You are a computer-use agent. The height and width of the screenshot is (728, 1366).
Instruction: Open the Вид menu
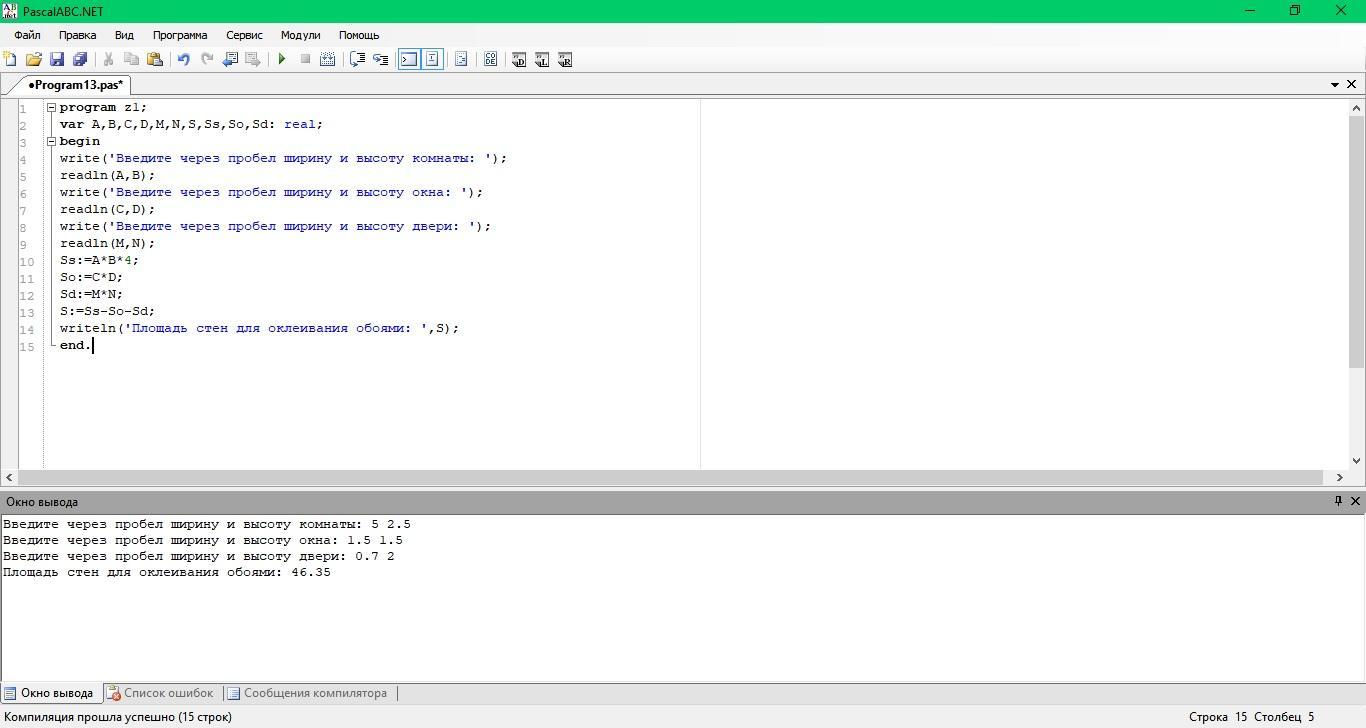click(x=124, y=35)
